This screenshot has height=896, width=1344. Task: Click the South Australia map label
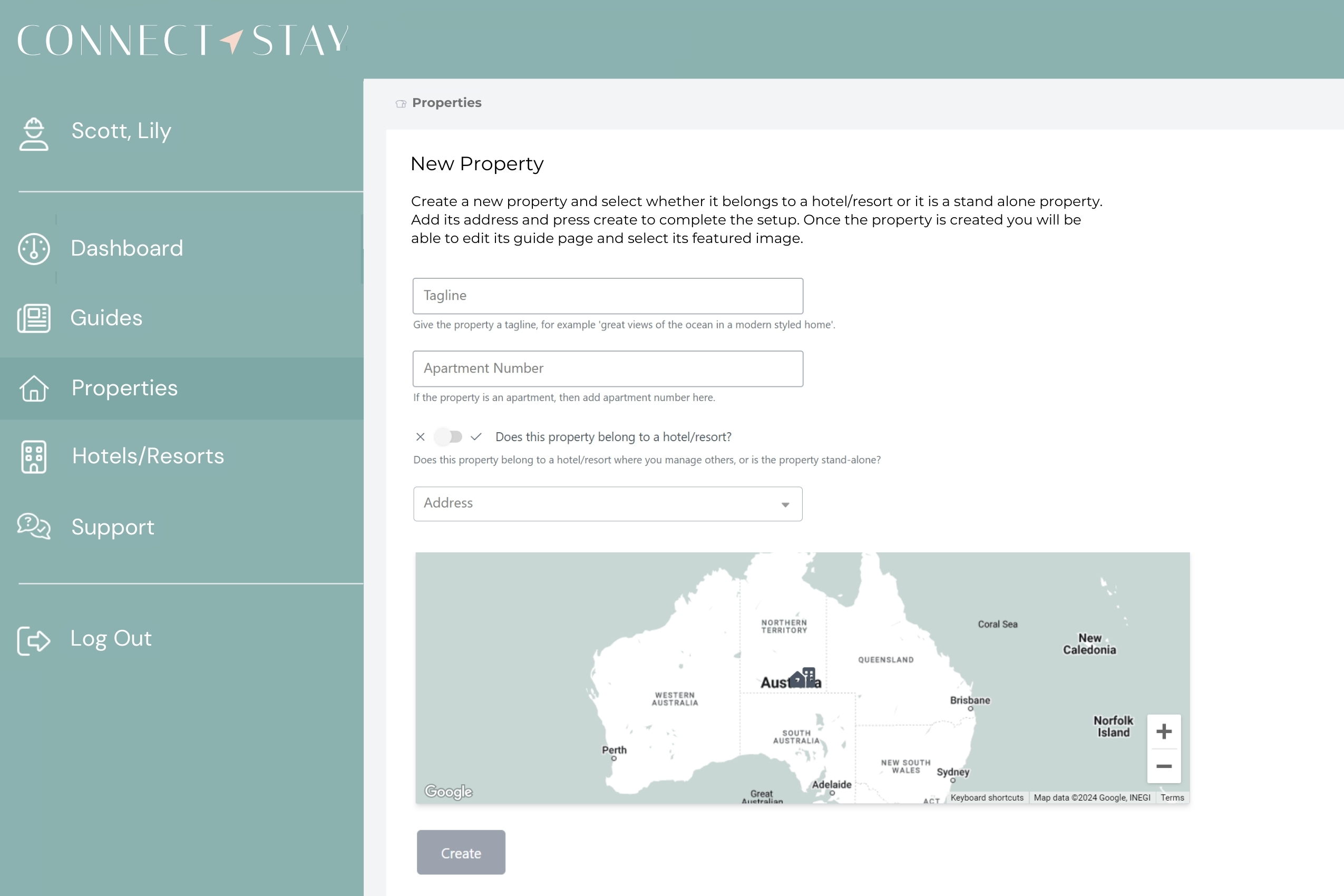click(x=796, y=737)
